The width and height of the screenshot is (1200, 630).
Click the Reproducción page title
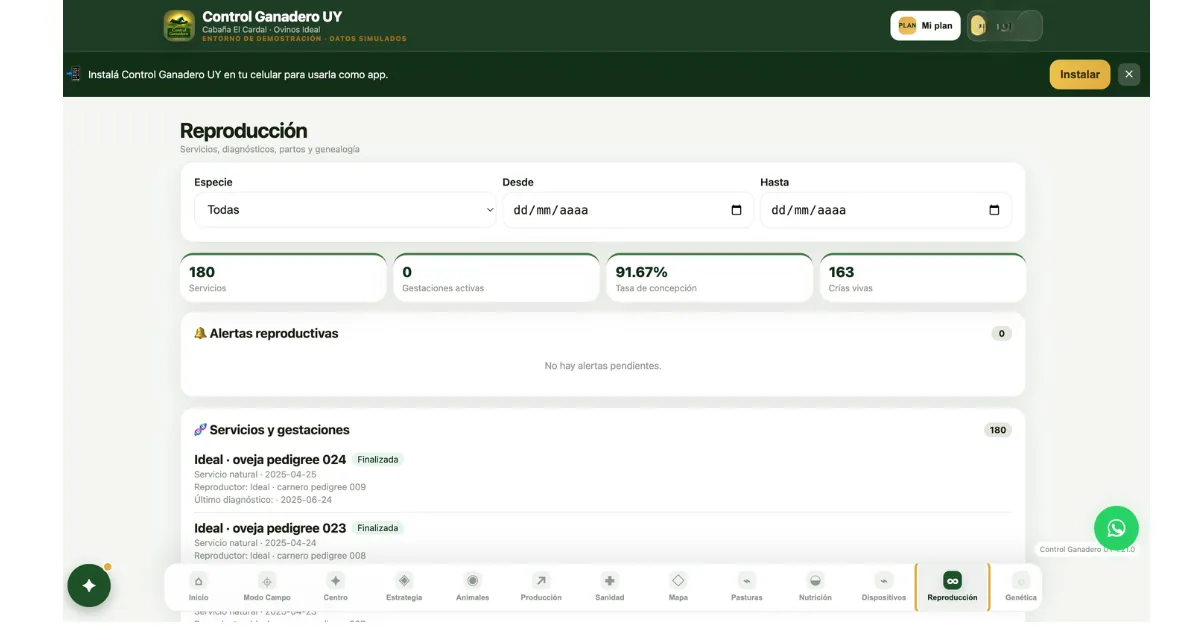(244, 131)
